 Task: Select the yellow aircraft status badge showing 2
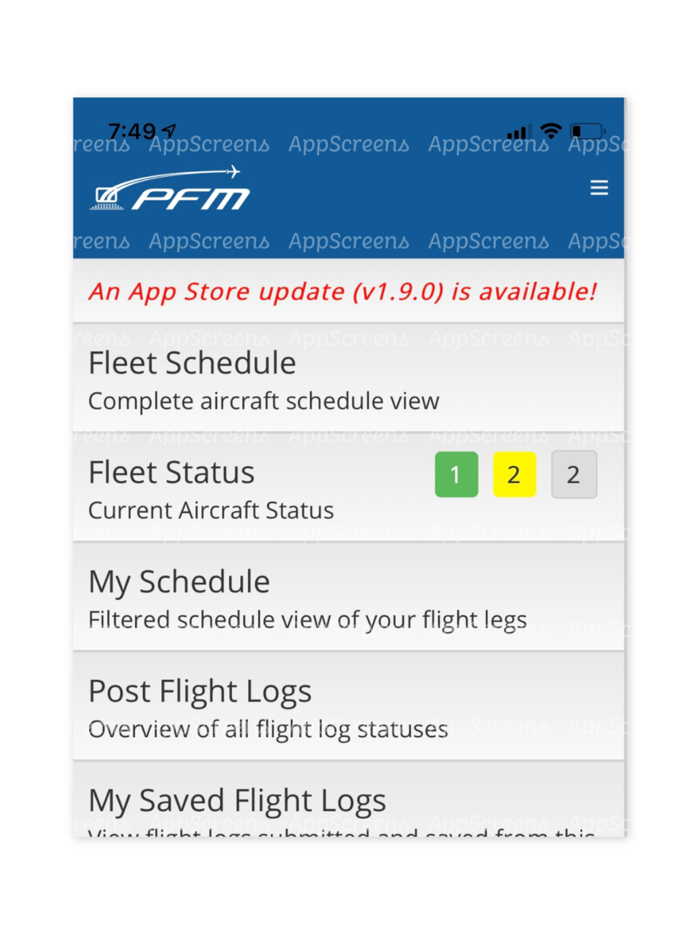(x=514, y=474)
